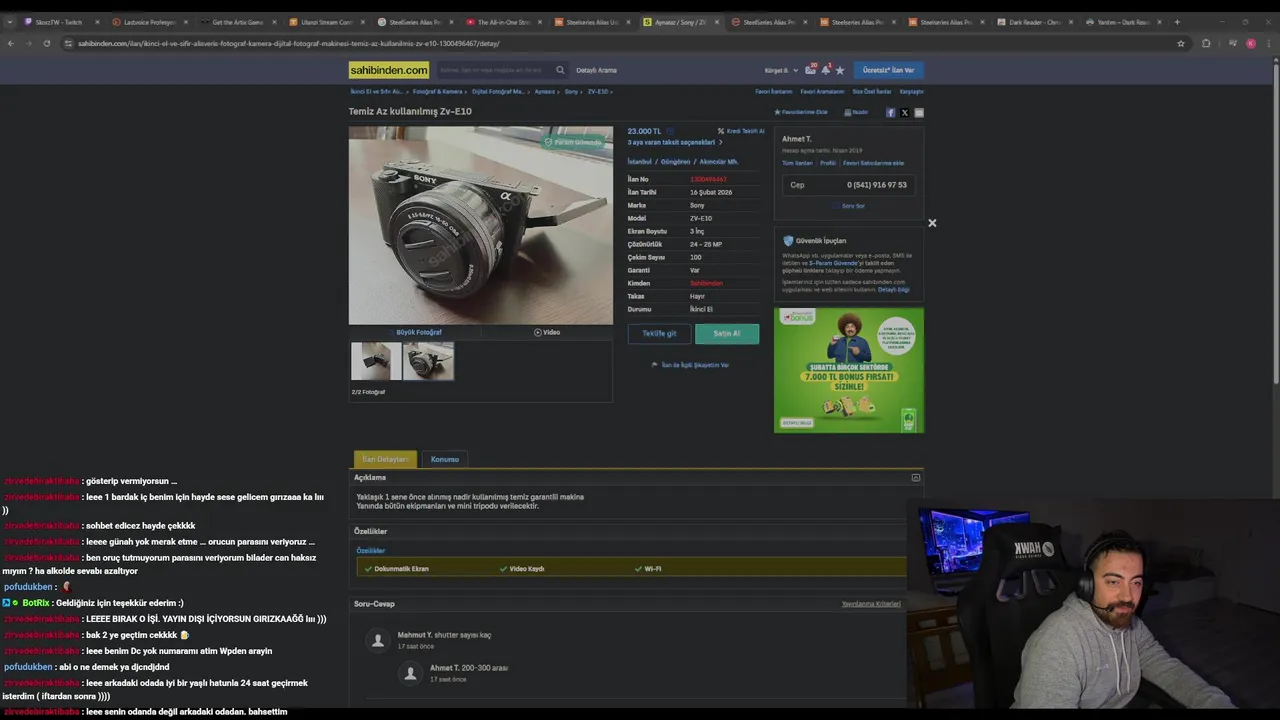The image size is (1280, 720).
Task: Click Yayınlanma Kriterleri link
Action: click(x=871, y=604)
